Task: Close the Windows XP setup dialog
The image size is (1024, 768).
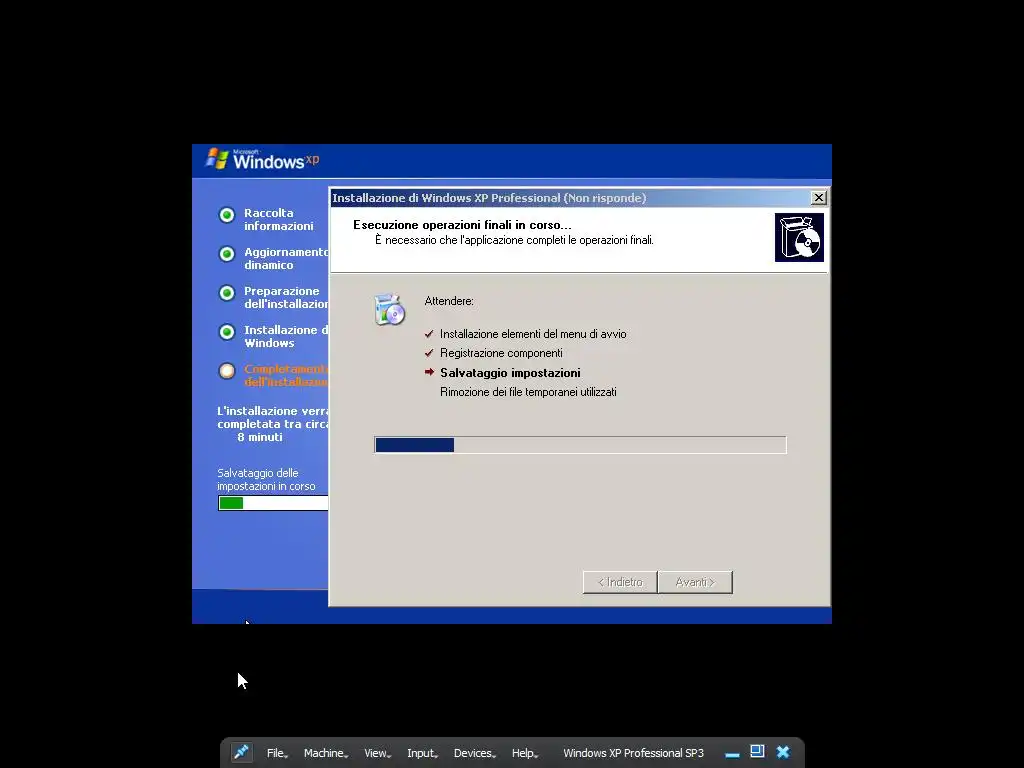Action: [x=818, y=198]
